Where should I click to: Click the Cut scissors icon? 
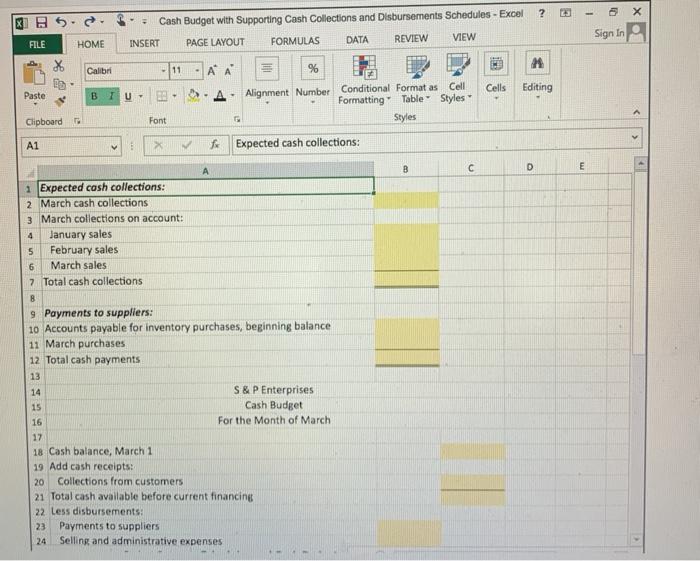click(58, 66)
